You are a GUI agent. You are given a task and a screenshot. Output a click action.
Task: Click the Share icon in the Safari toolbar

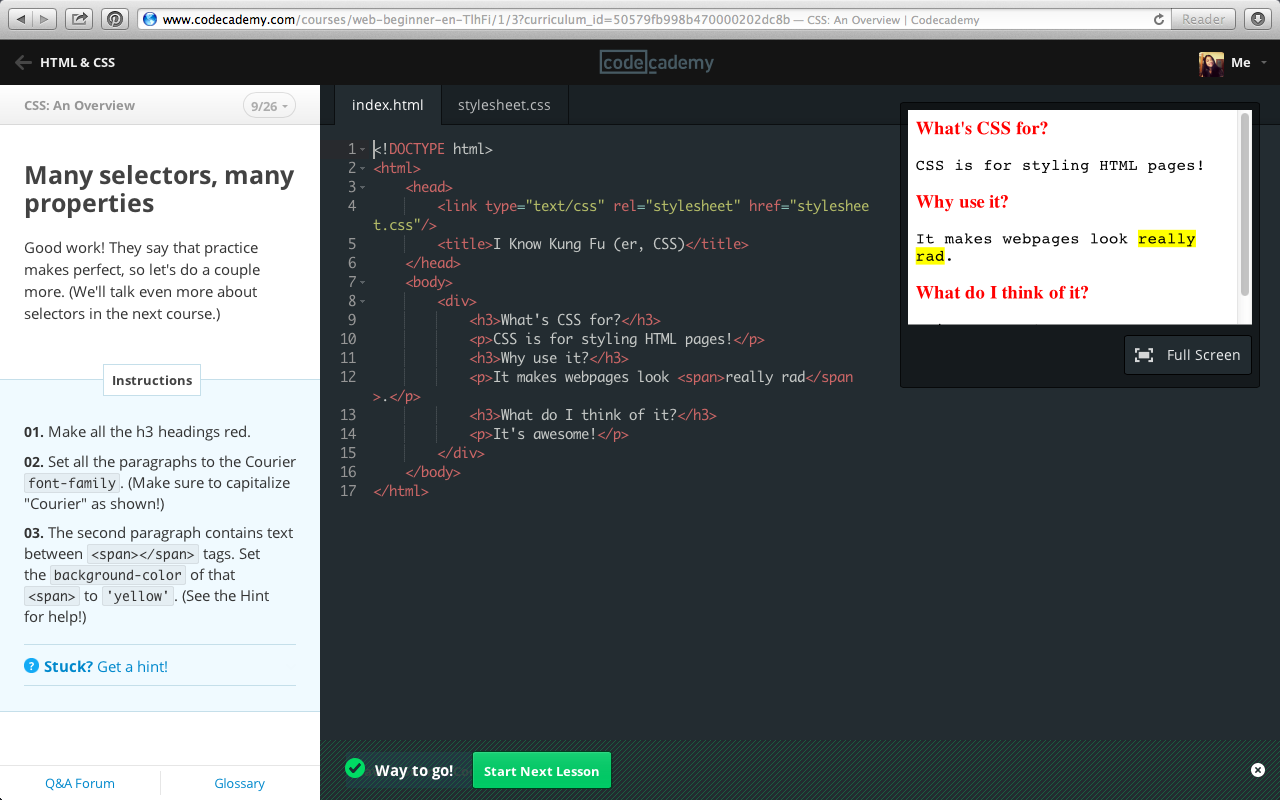tap(78, 18)
